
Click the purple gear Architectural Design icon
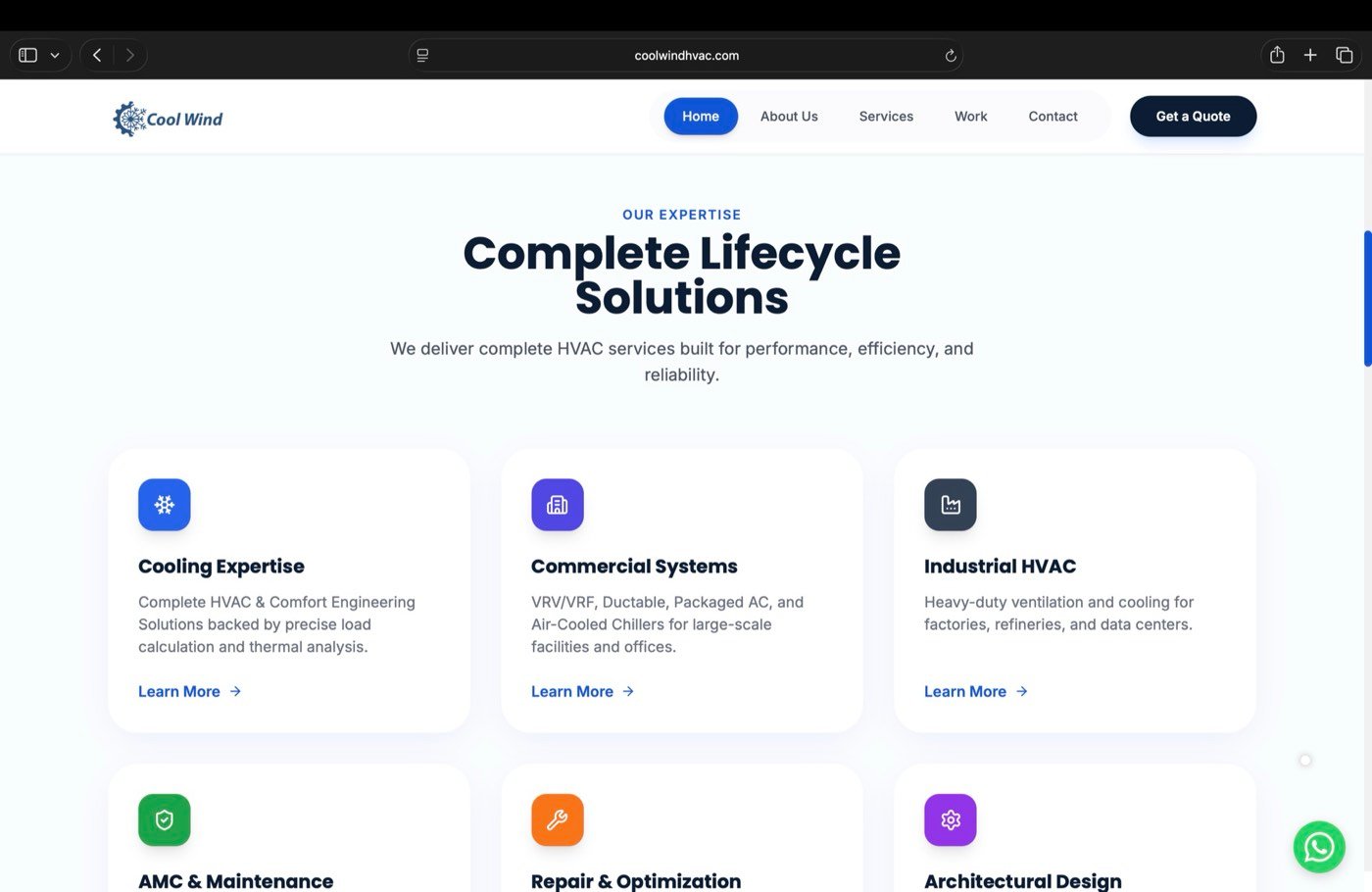point(951,819)
